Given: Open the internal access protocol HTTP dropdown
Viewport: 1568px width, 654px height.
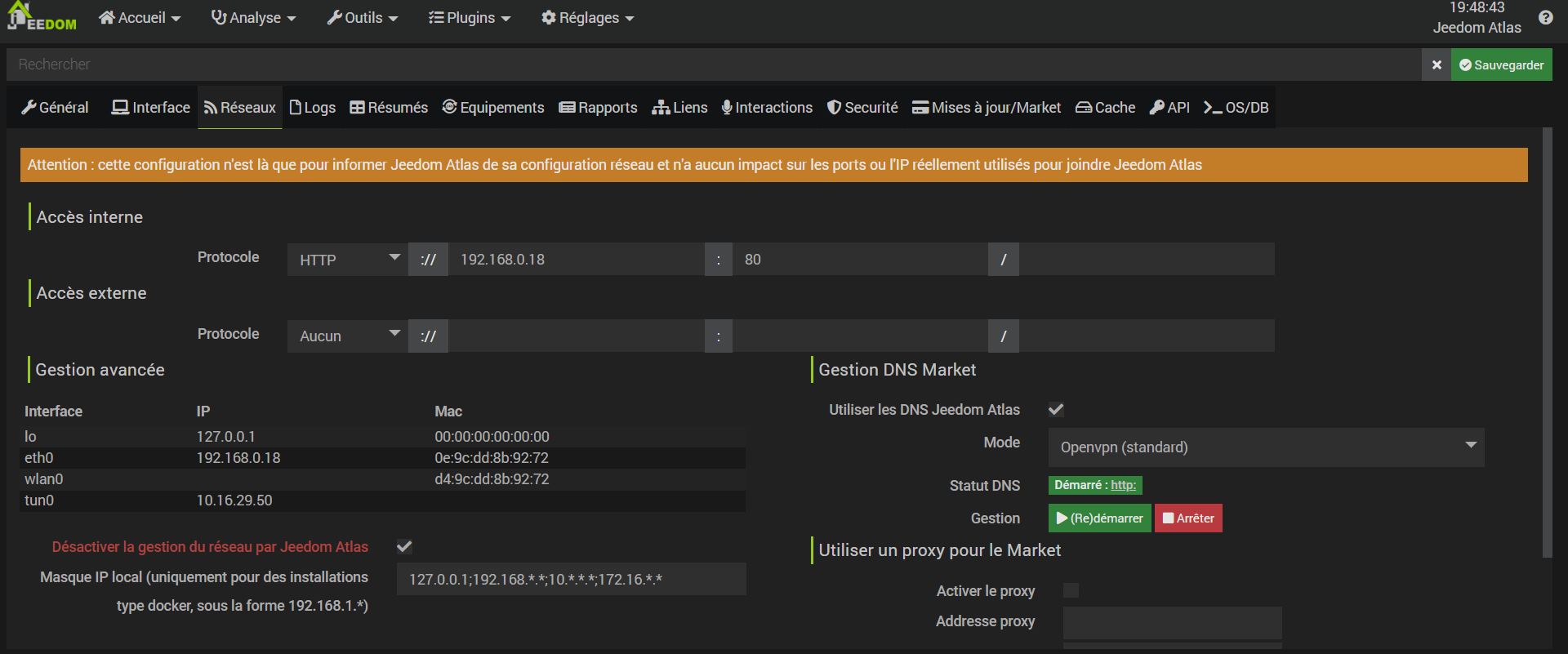Looking at the screenshot, I should (348, 260).
